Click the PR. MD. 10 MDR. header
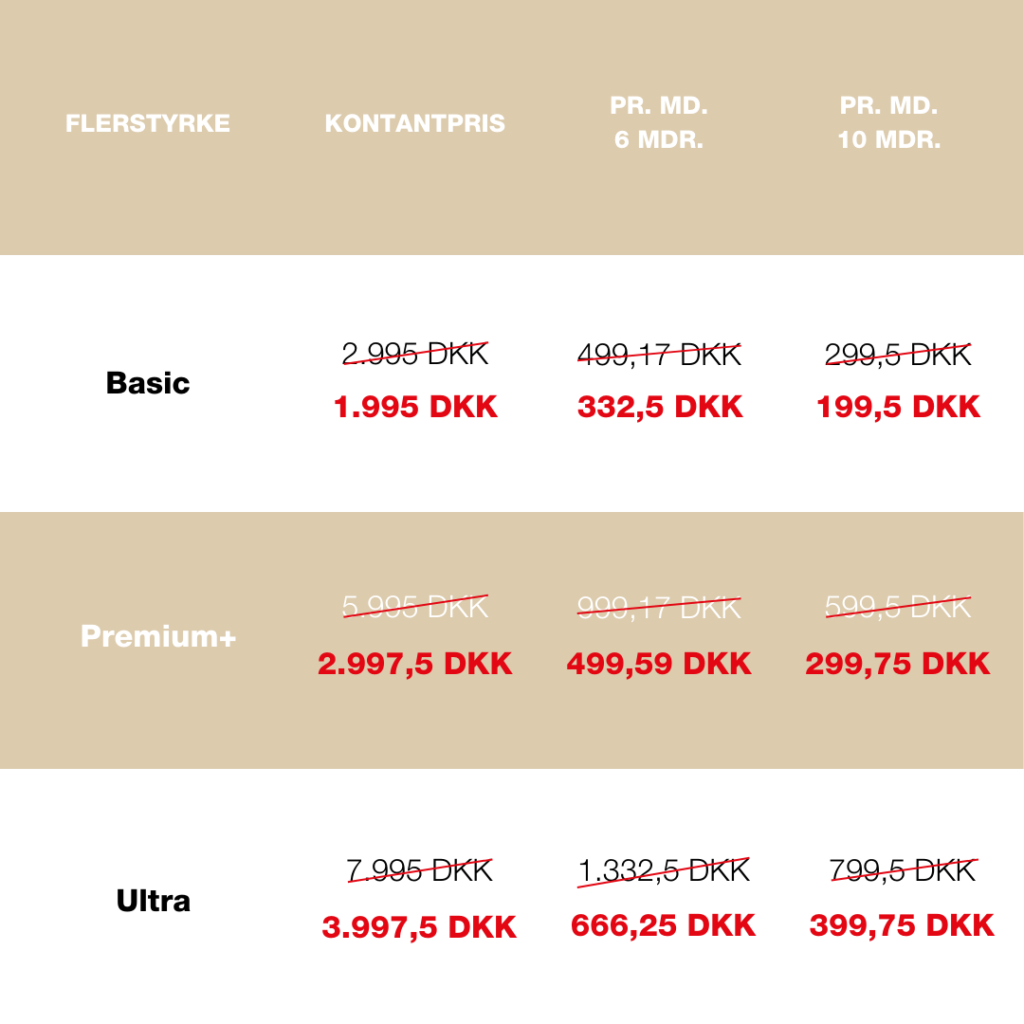The width and height of the screenshot is (1024, 1024). [x=889, y=123]
